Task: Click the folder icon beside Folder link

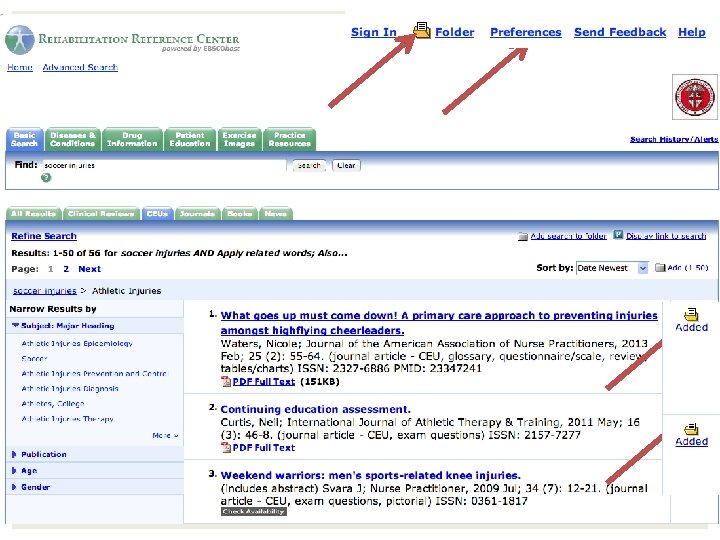Action: pos(422,30)
